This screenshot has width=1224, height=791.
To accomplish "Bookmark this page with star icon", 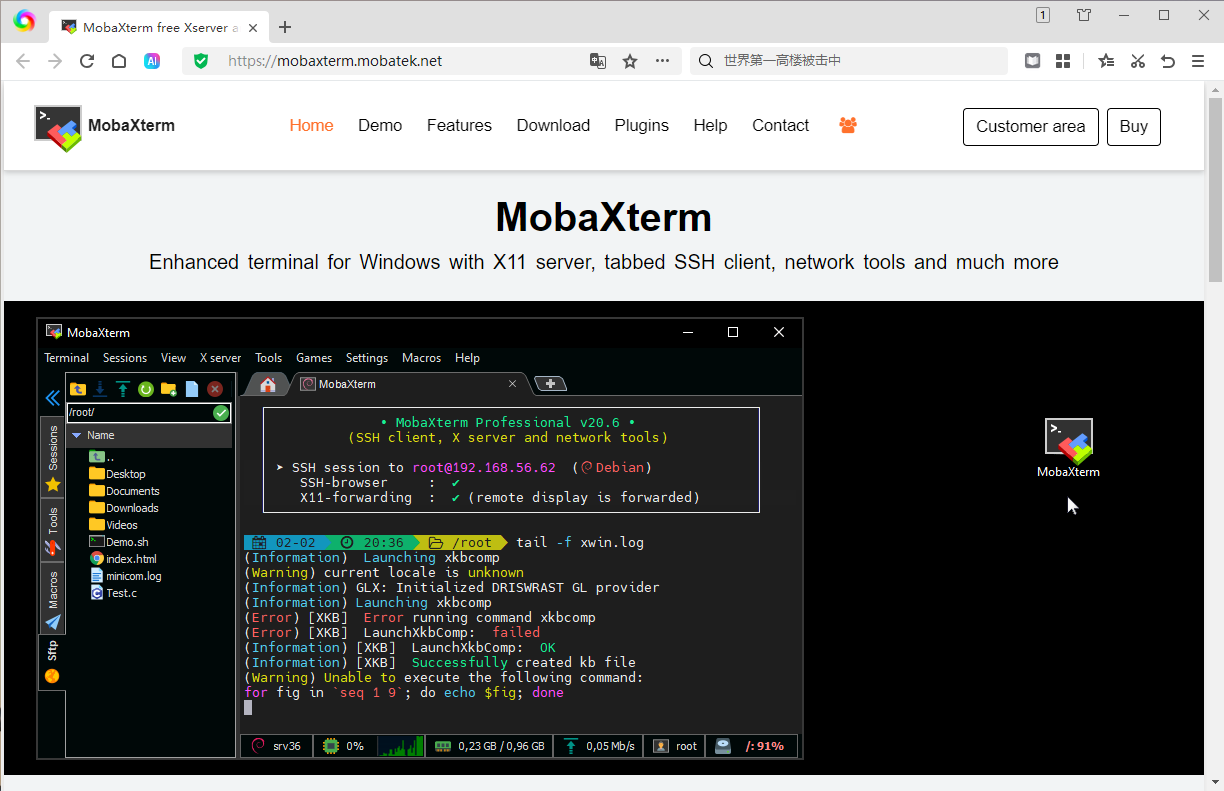I will click(630, 61).
